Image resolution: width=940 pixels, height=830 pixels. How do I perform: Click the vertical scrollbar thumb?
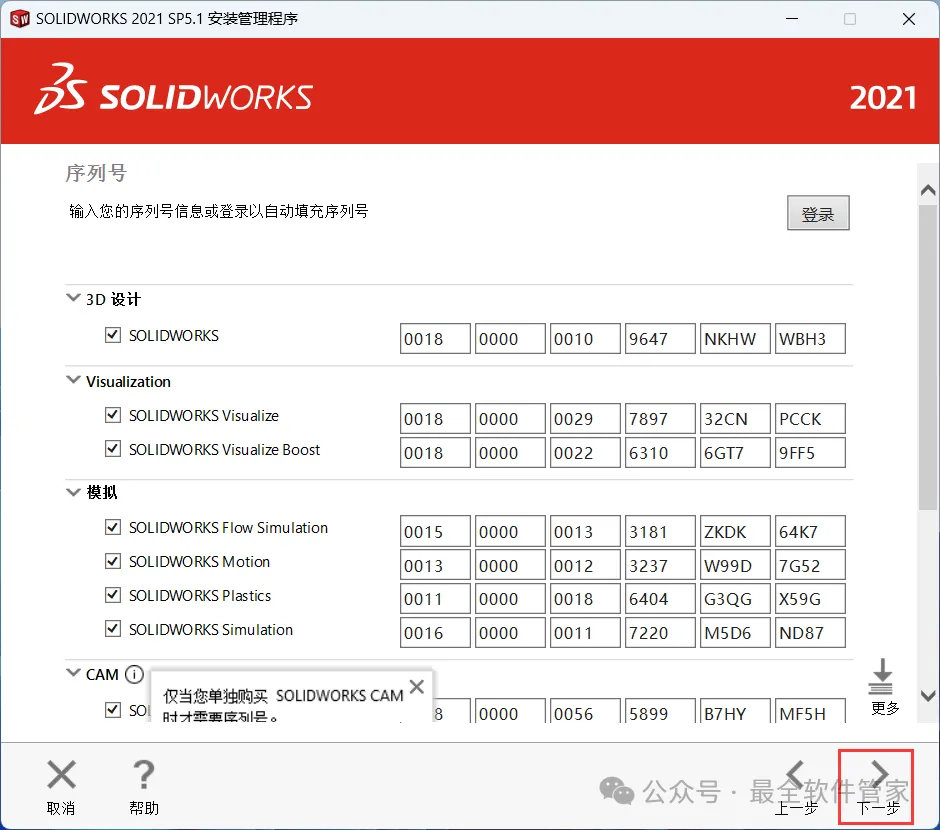click(x=928, y=357)
